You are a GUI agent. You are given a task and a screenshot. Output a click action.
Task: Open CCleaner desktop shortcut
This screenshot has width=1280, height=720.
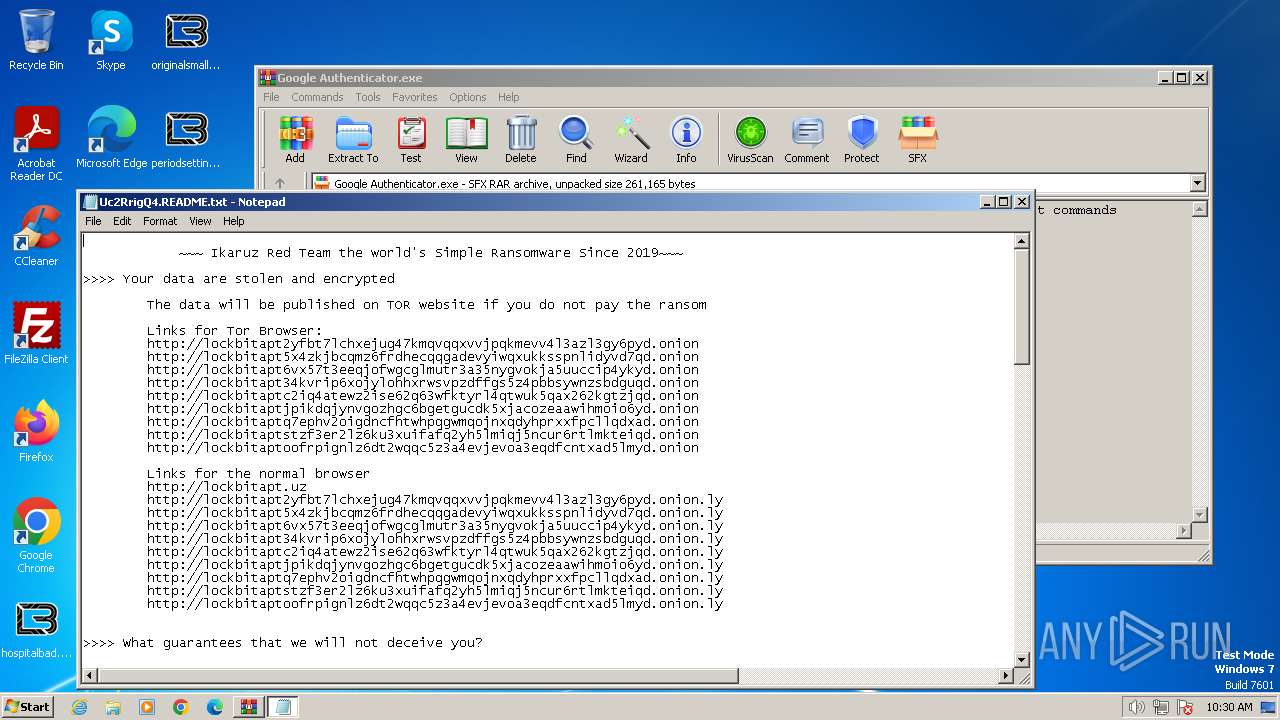click(36, 236)
